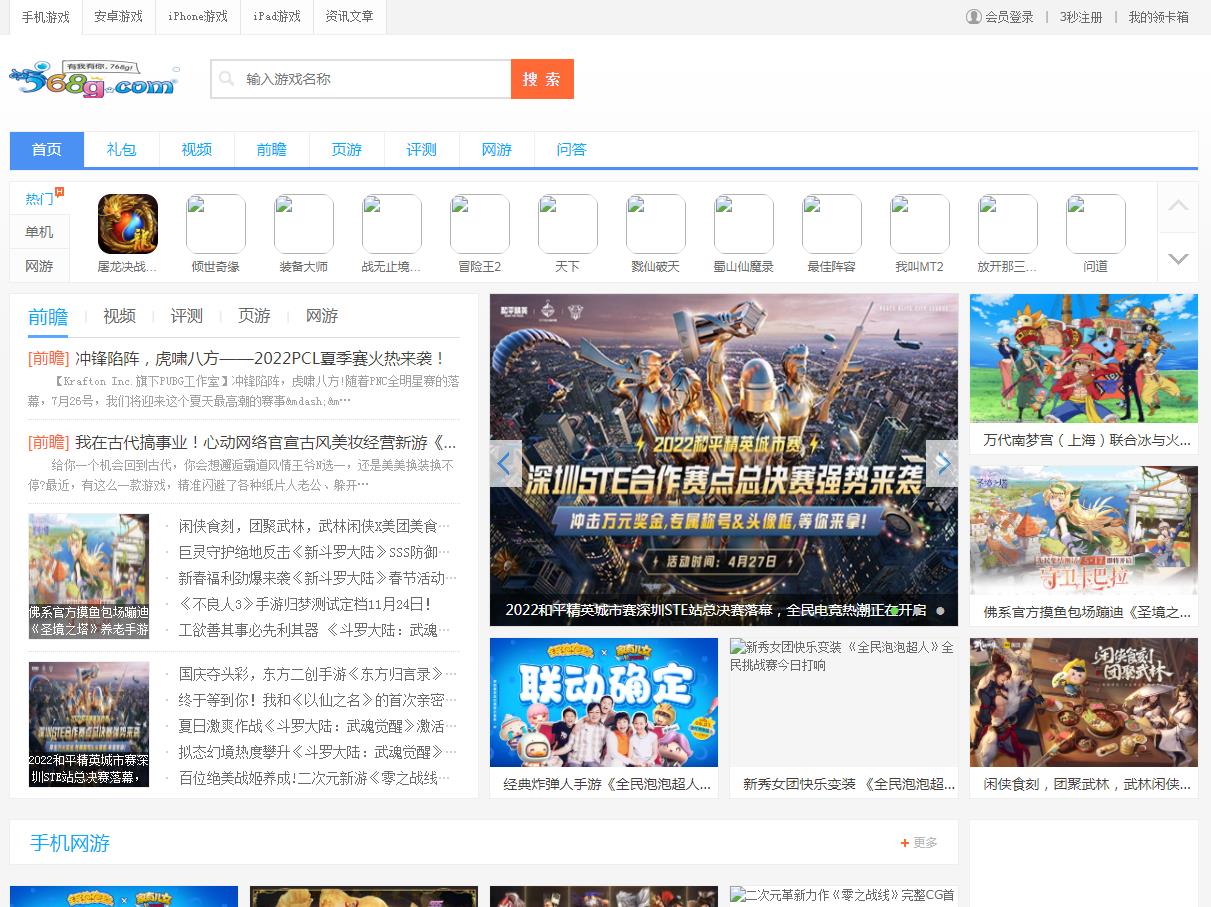Open the 放开那三 game icon
Viewport: 1211px width, 907px height.
(1008, 224)
